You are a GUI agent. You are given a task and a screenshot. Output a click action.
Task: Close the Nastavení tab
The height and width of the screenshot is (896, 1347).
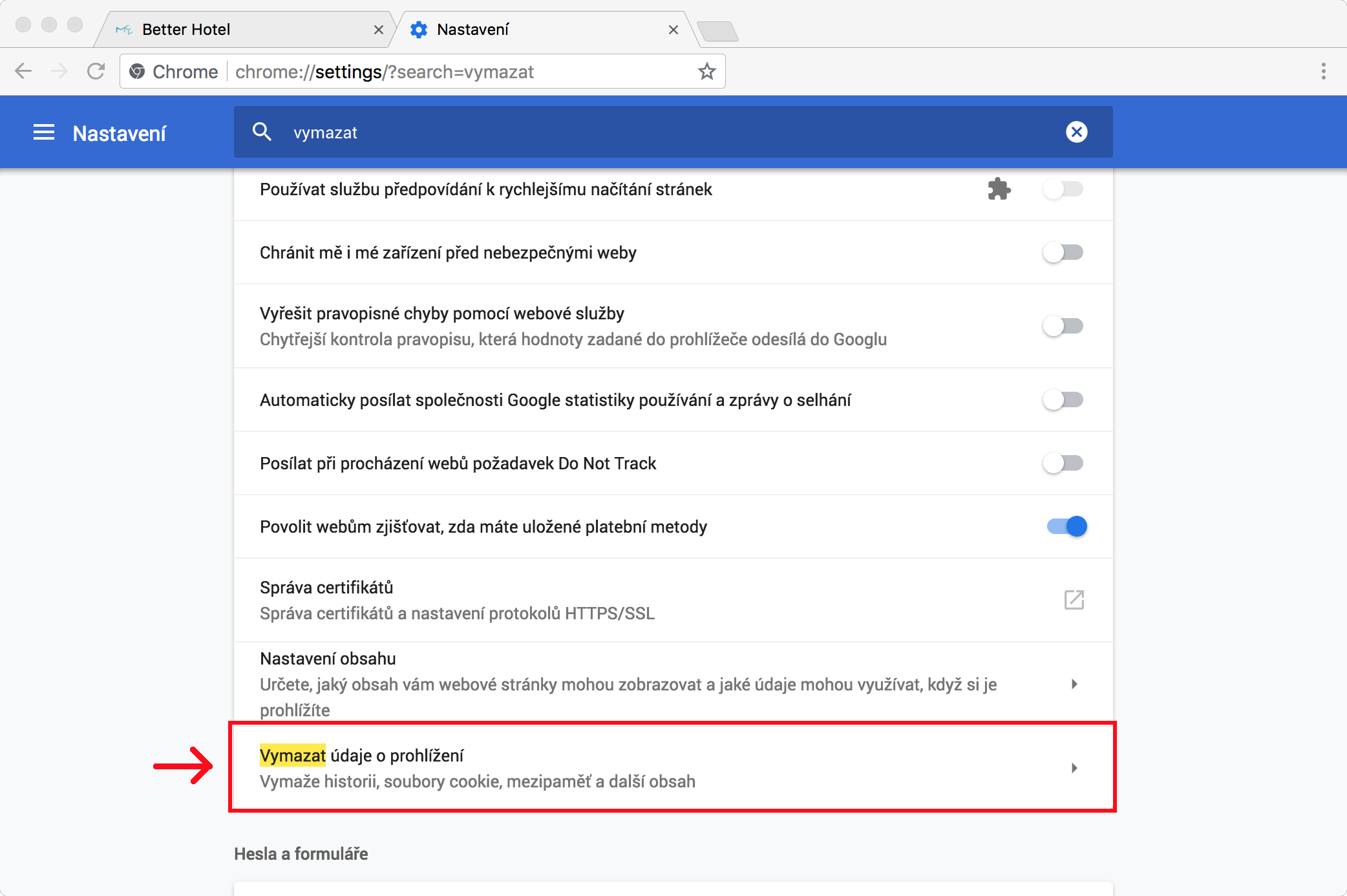pyautogui.click(x=673, y=30)
